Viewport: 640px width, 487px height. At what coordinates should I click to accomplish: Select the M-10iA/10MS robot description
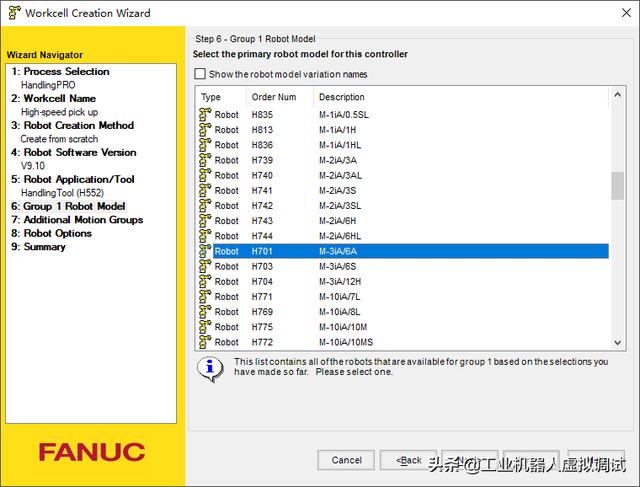pyautogui.click(x=346, y=342)
